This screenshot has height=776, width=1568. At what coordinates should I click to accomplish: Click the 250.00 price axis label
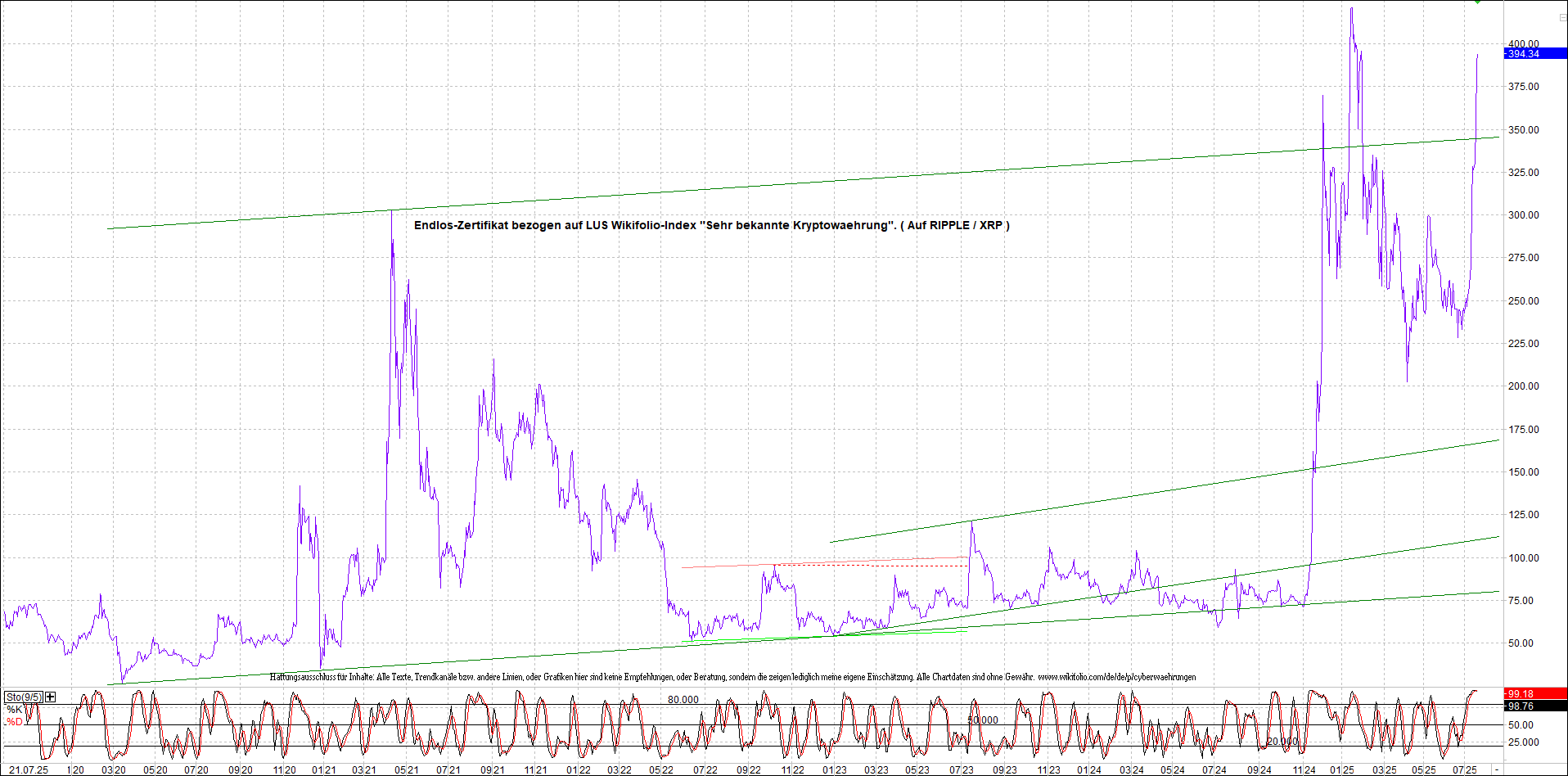coord(1523,301)
